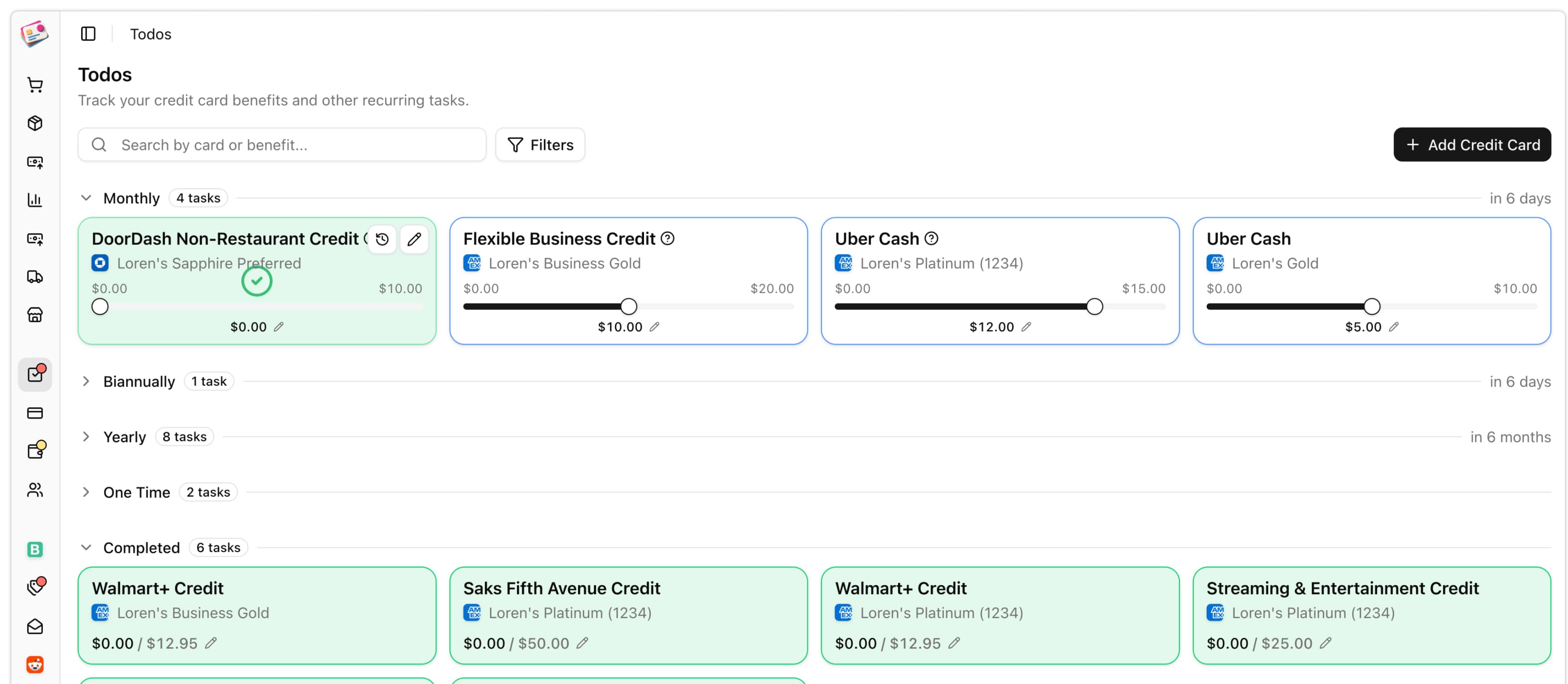Click the colorful credit cards app logo

pyautogui.click(x=35, y=33)
